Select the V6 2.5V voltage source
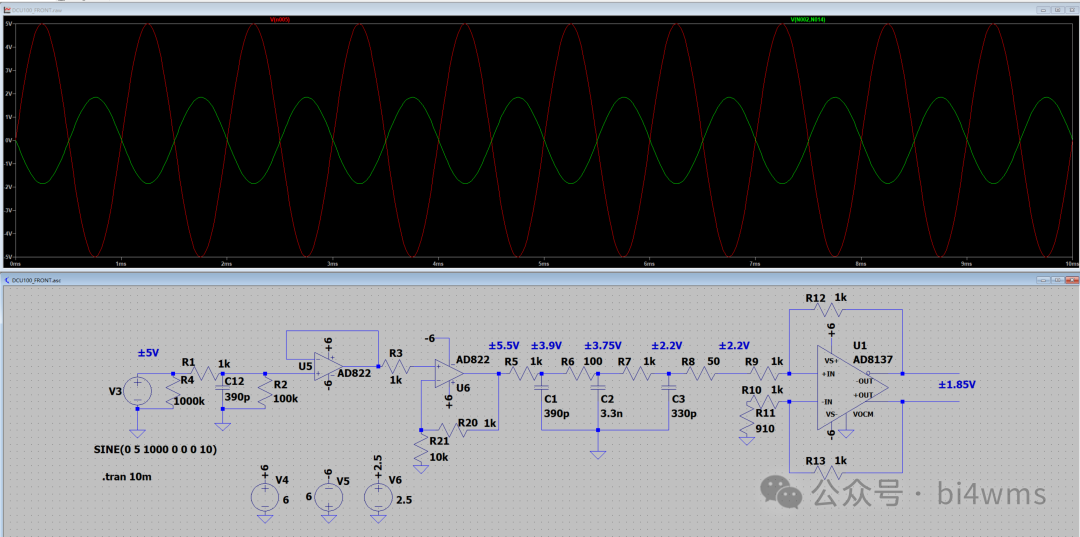1080x537 pixels. 378,497
